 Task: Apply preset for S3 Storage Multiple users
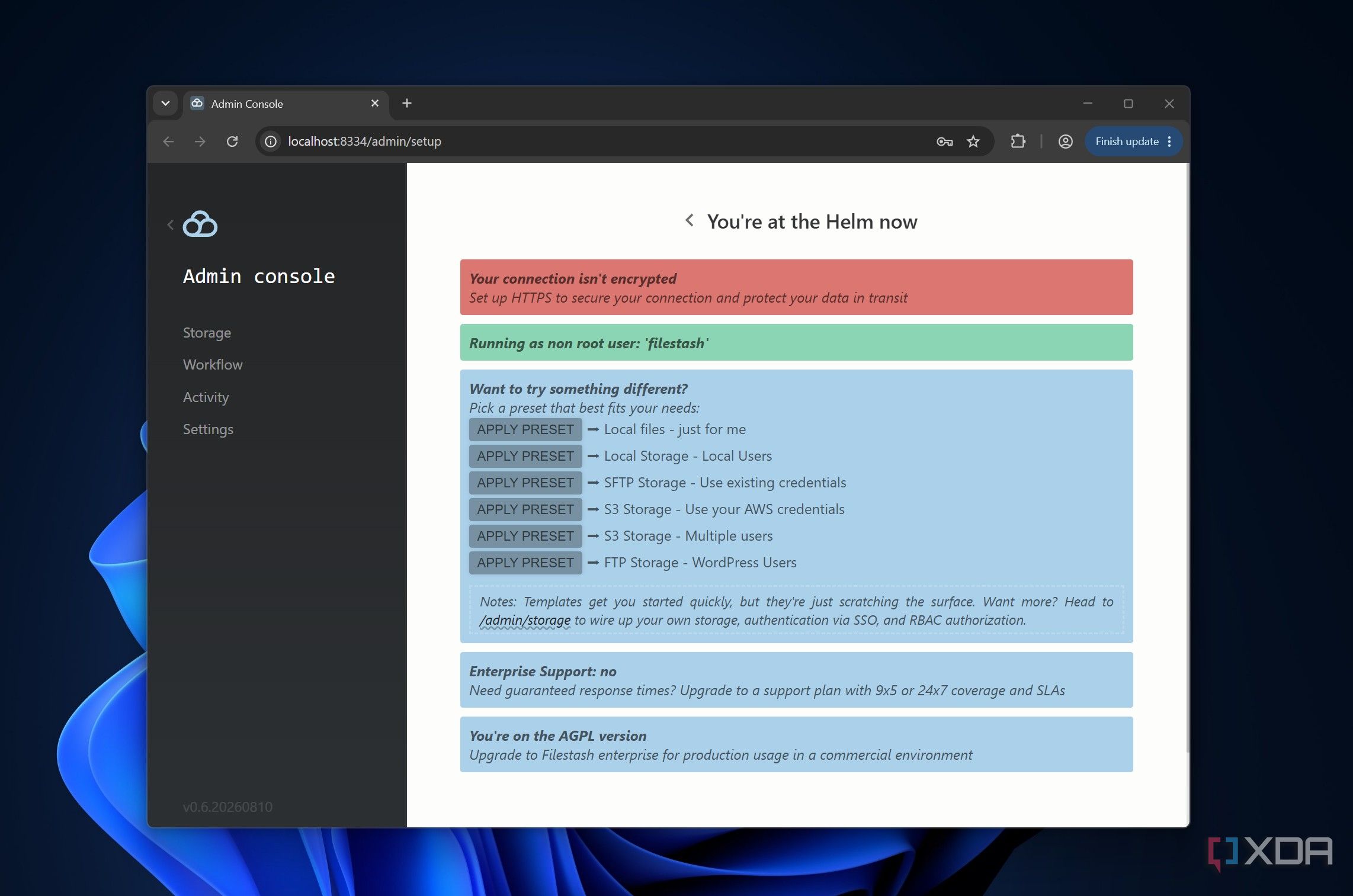525,536
